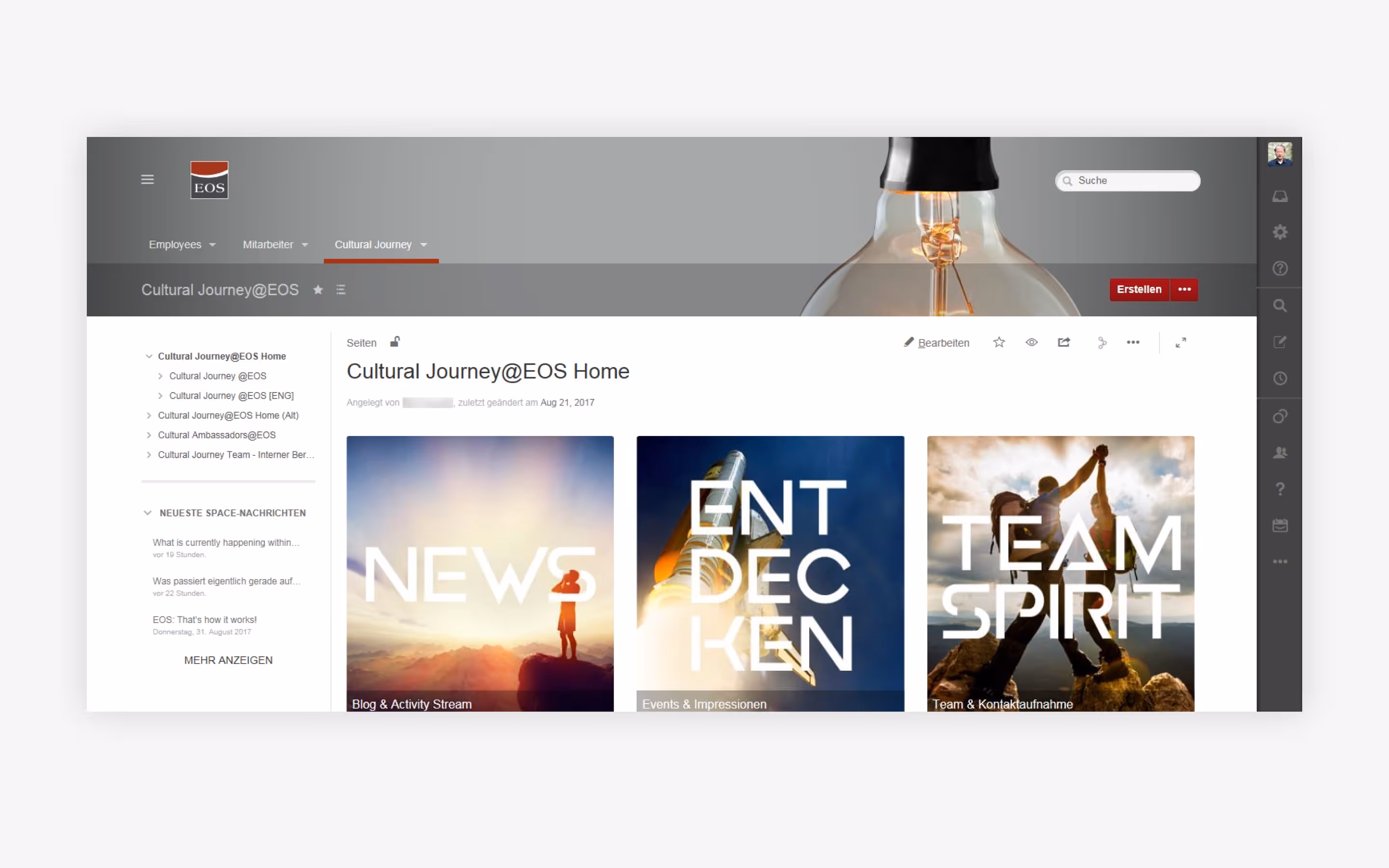
Task: Open the Mitarbeiter menu
Action: tap(275, 244)
